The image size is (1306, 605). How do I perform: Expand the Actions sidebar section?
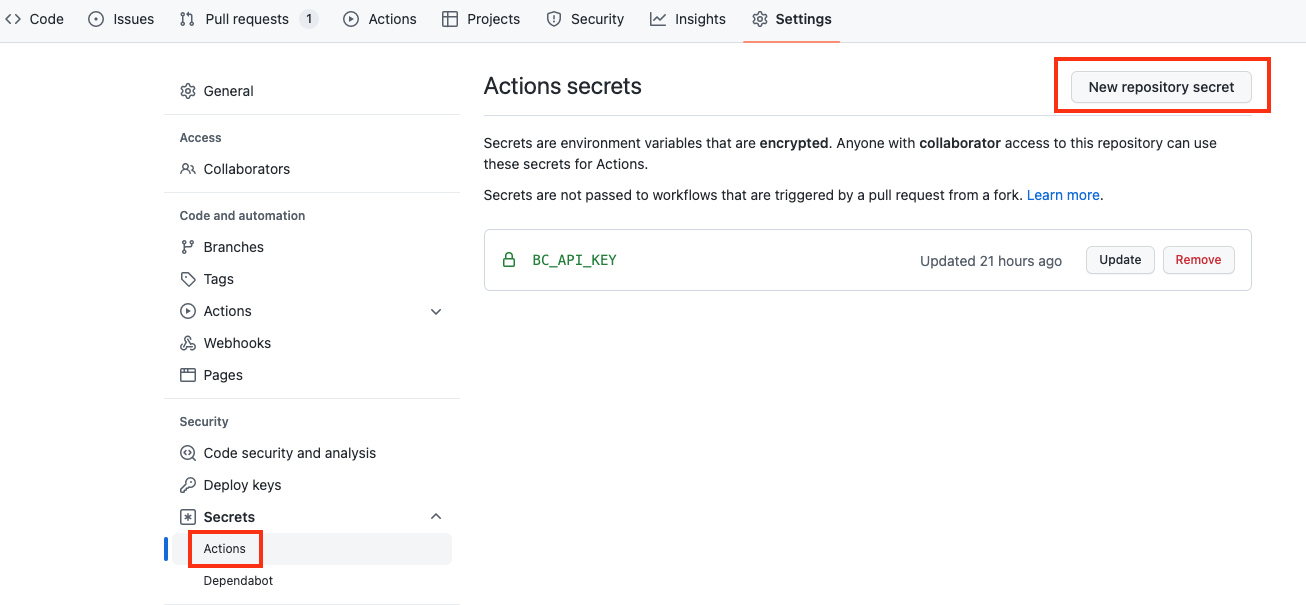(436, 311)
